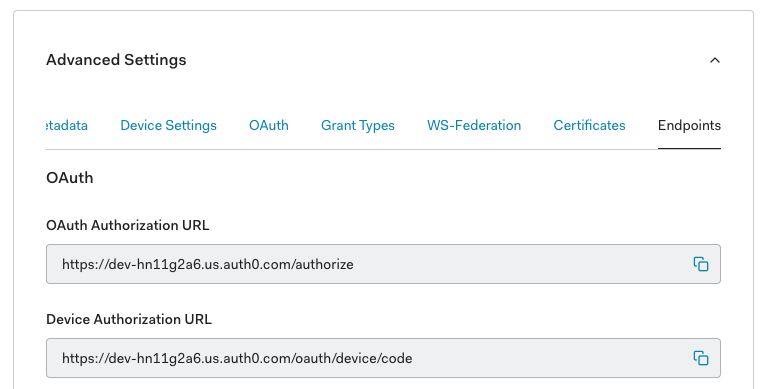
Task: Click the OAuth Authorization URL label
Action: pos(128,225)
